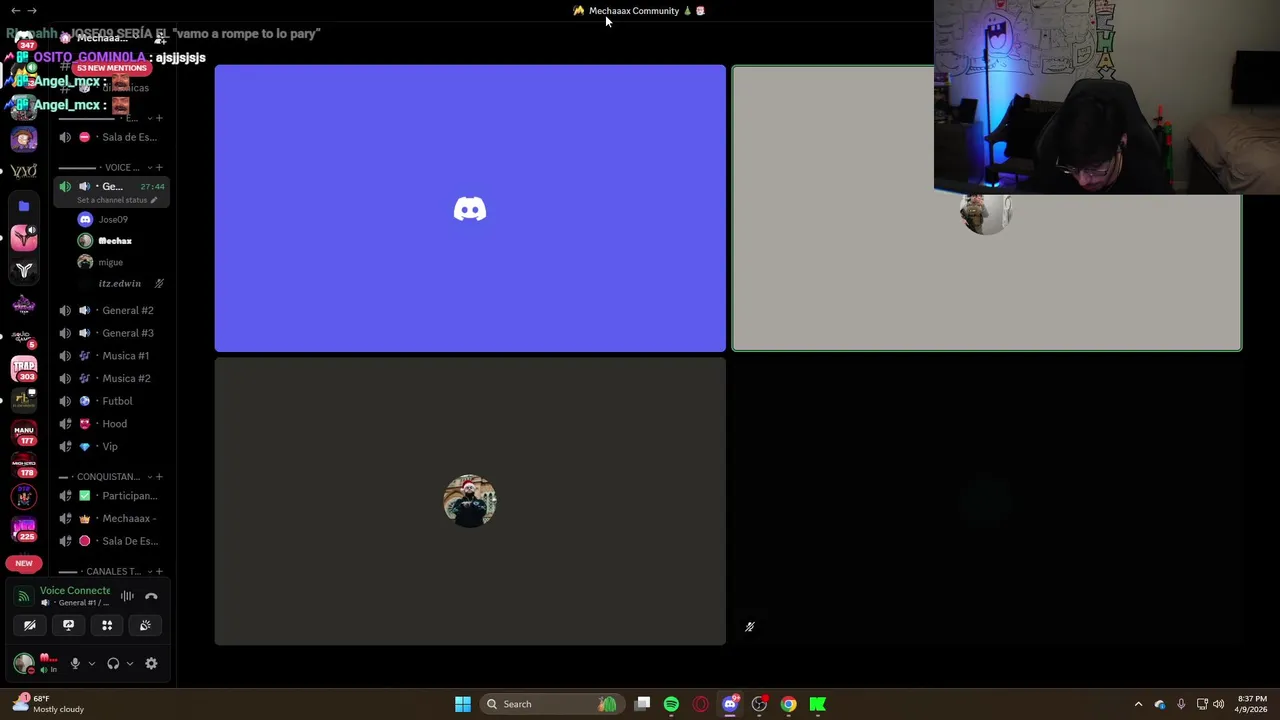Join the Musica #1 voice channel
The height and width of the screenshot is (720, 1280).
[111, 356]
